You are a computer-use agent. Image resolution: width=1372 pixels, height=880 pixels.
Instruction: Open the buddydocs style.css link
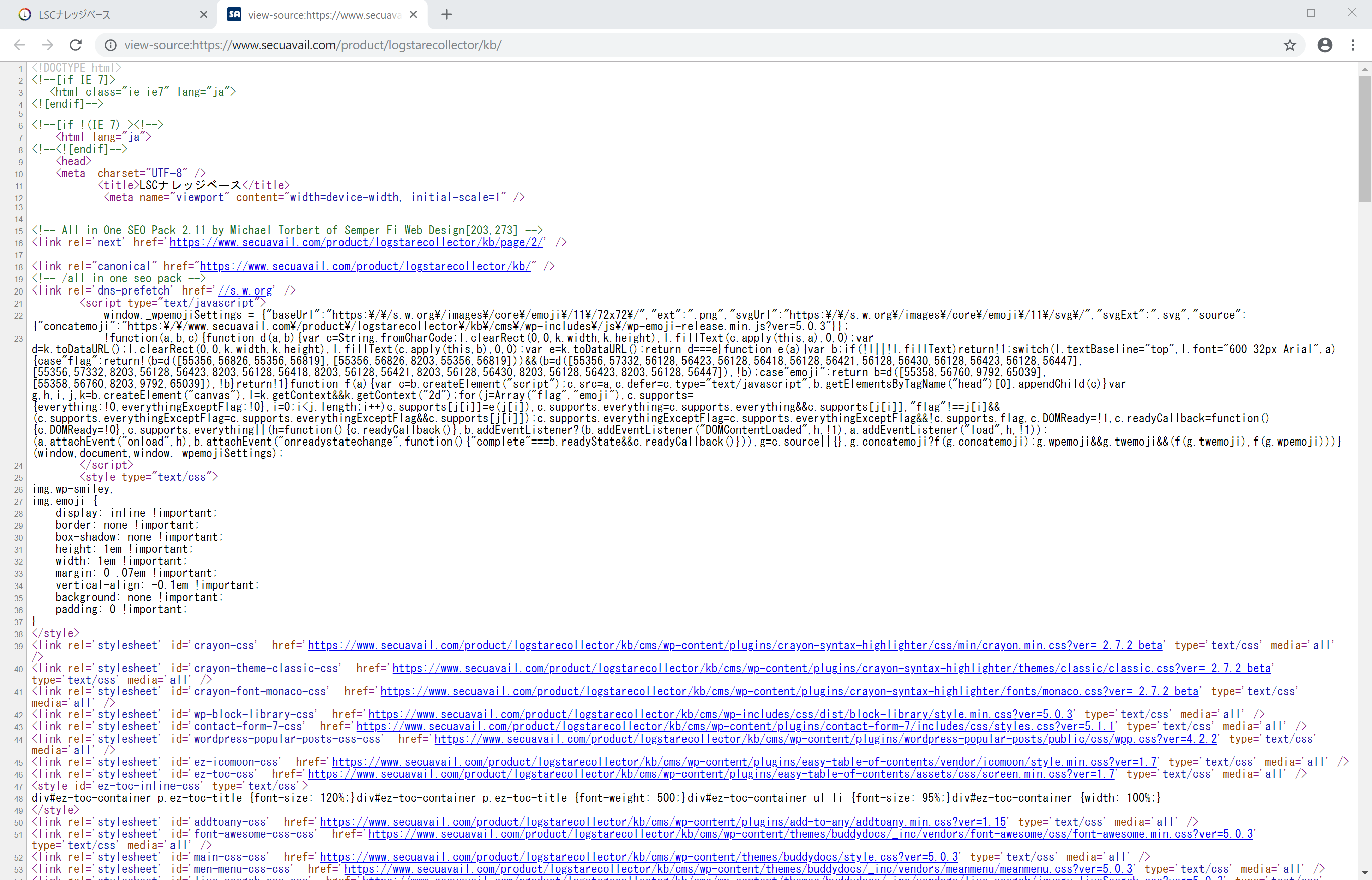click(x=639, y=857)
